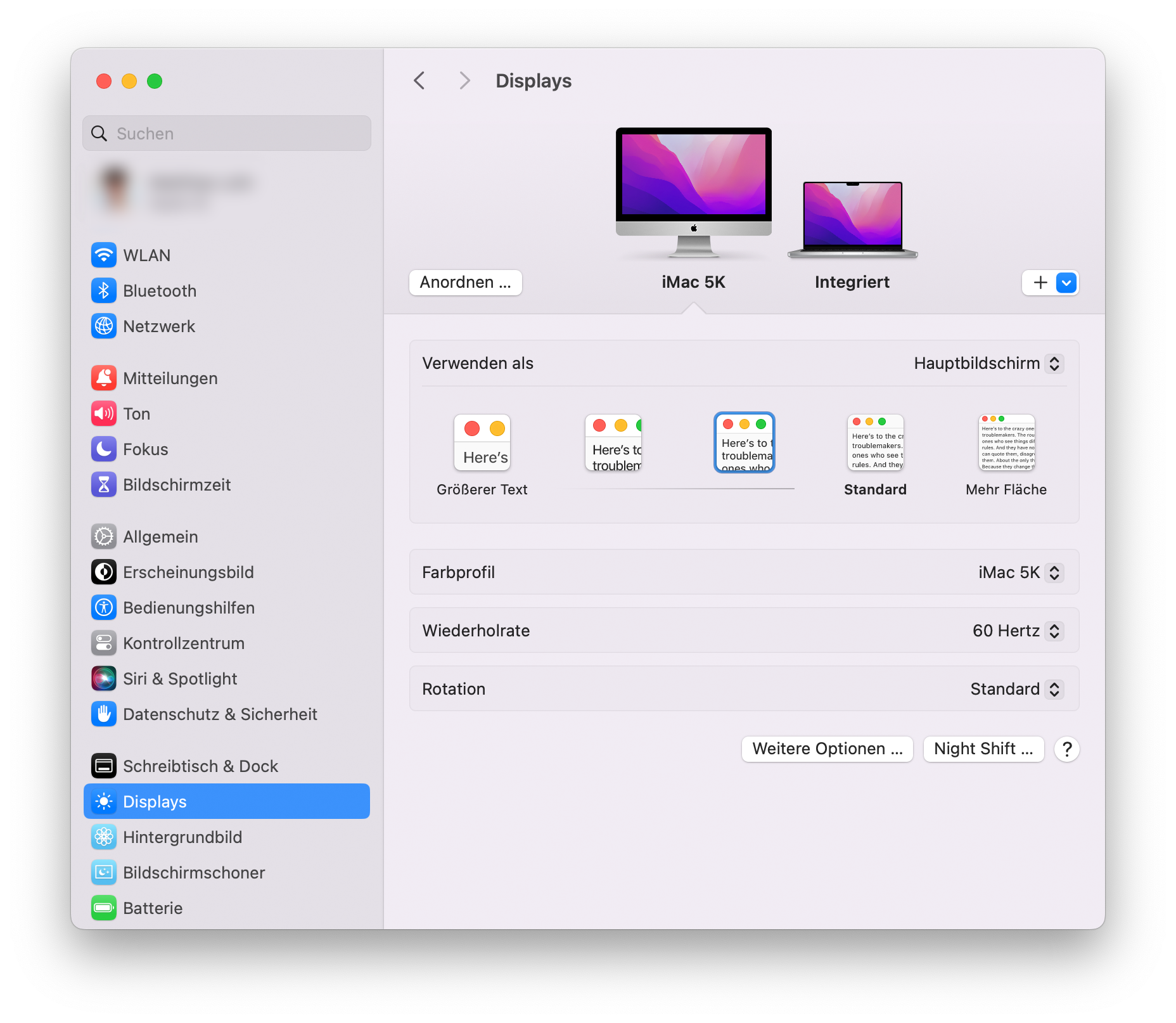Open Hintergrundbild settings in sidebar
This screenshot has width=1176, height=1023.
(x=226, y=837)
